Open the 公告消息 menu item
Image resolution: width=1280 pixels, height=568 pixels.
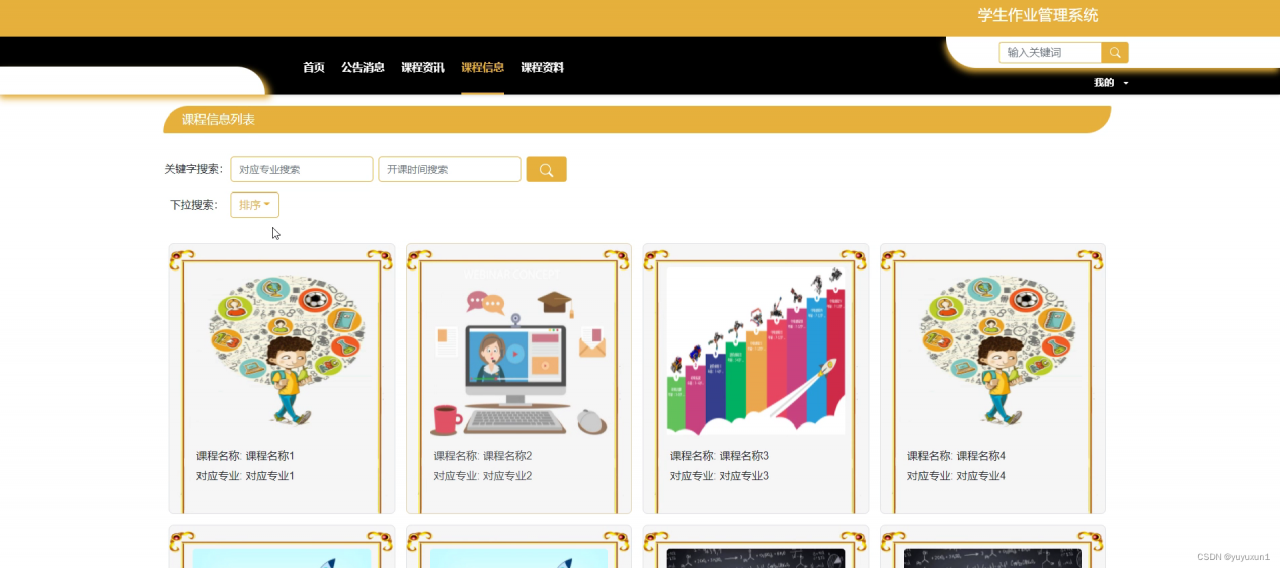363,68
